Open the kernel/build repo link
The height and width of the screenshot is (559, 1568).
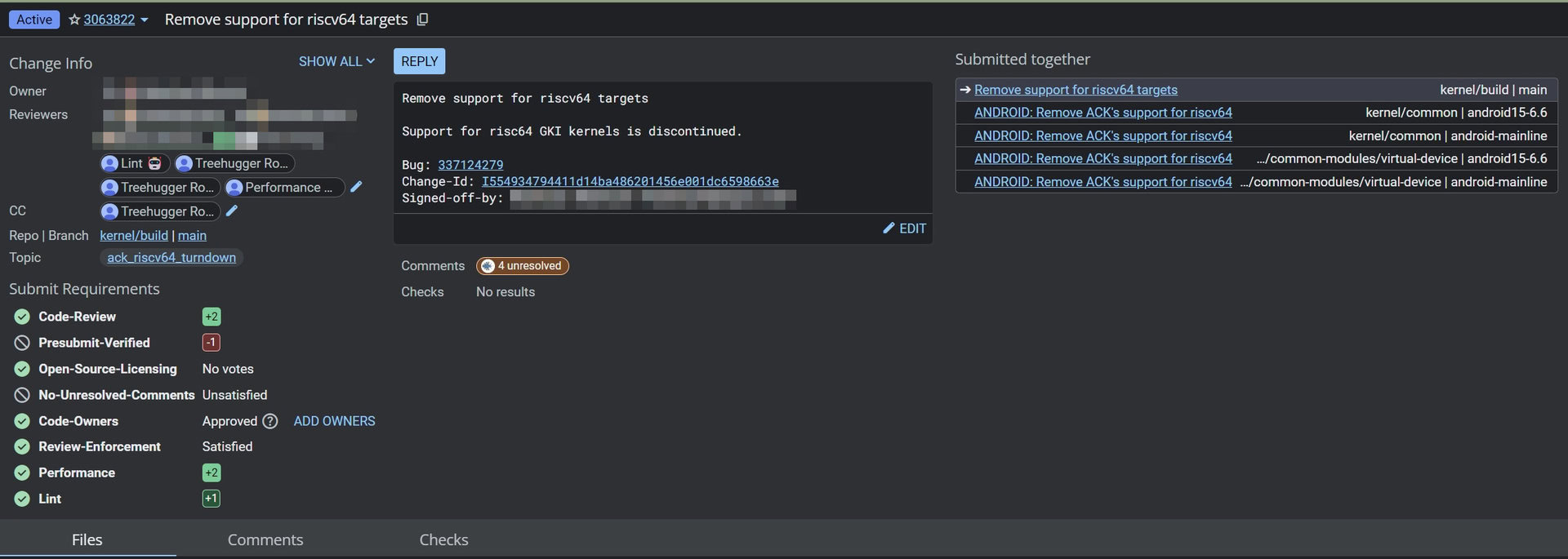[x=134, y=236]
